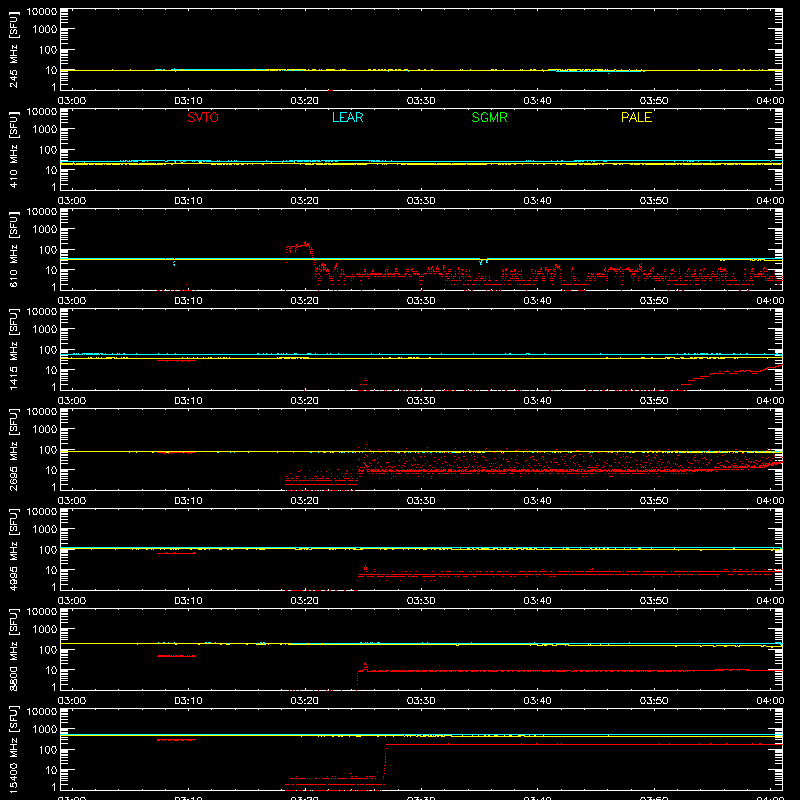The width and height of the screenshot is (800, 800).
Task: Click the 03:00 tick label below 1415 MHz panel
Action: point(72,401)
